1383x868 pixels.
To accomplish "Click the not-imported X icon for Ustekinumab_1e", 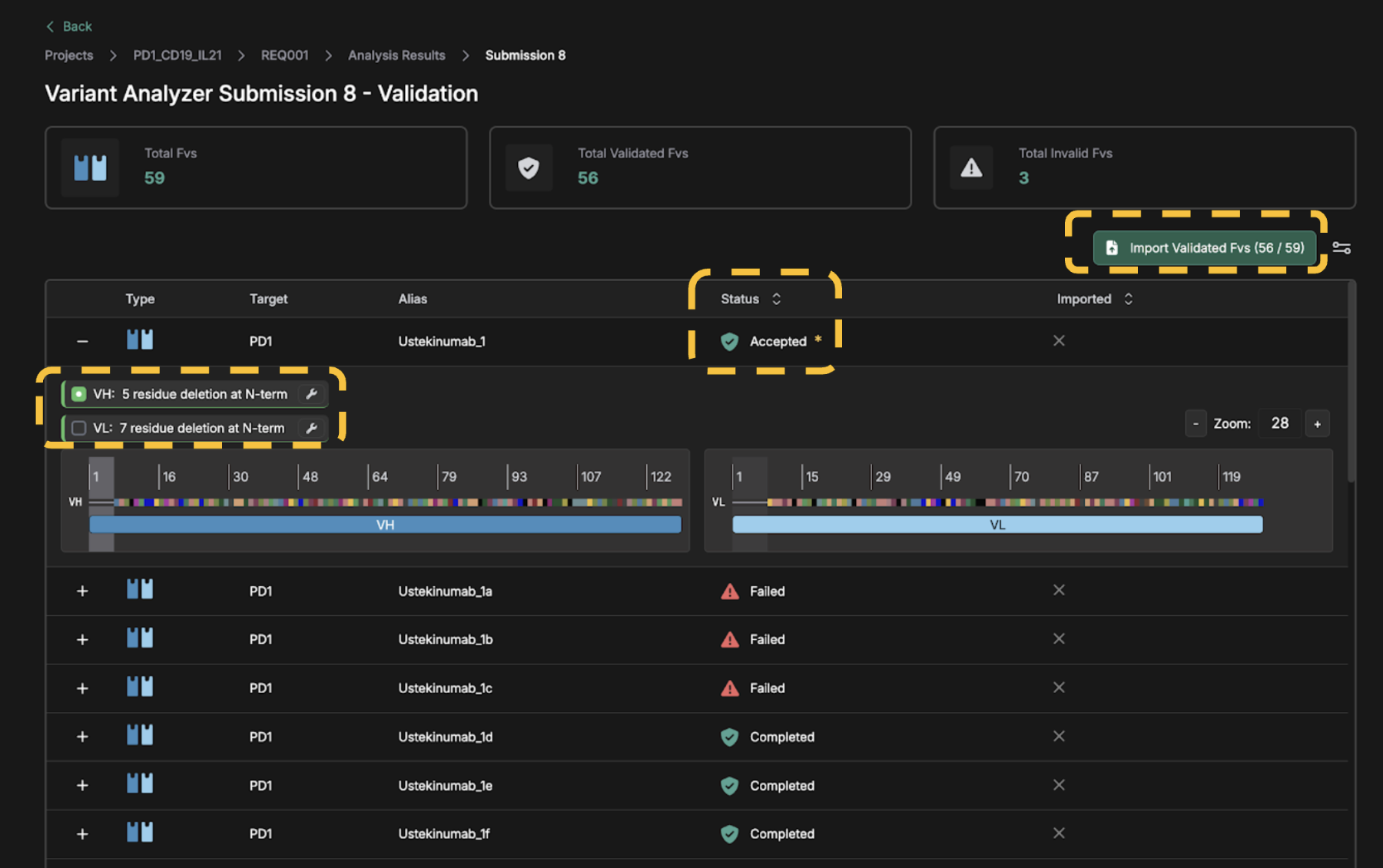I will click(1059, 785).
